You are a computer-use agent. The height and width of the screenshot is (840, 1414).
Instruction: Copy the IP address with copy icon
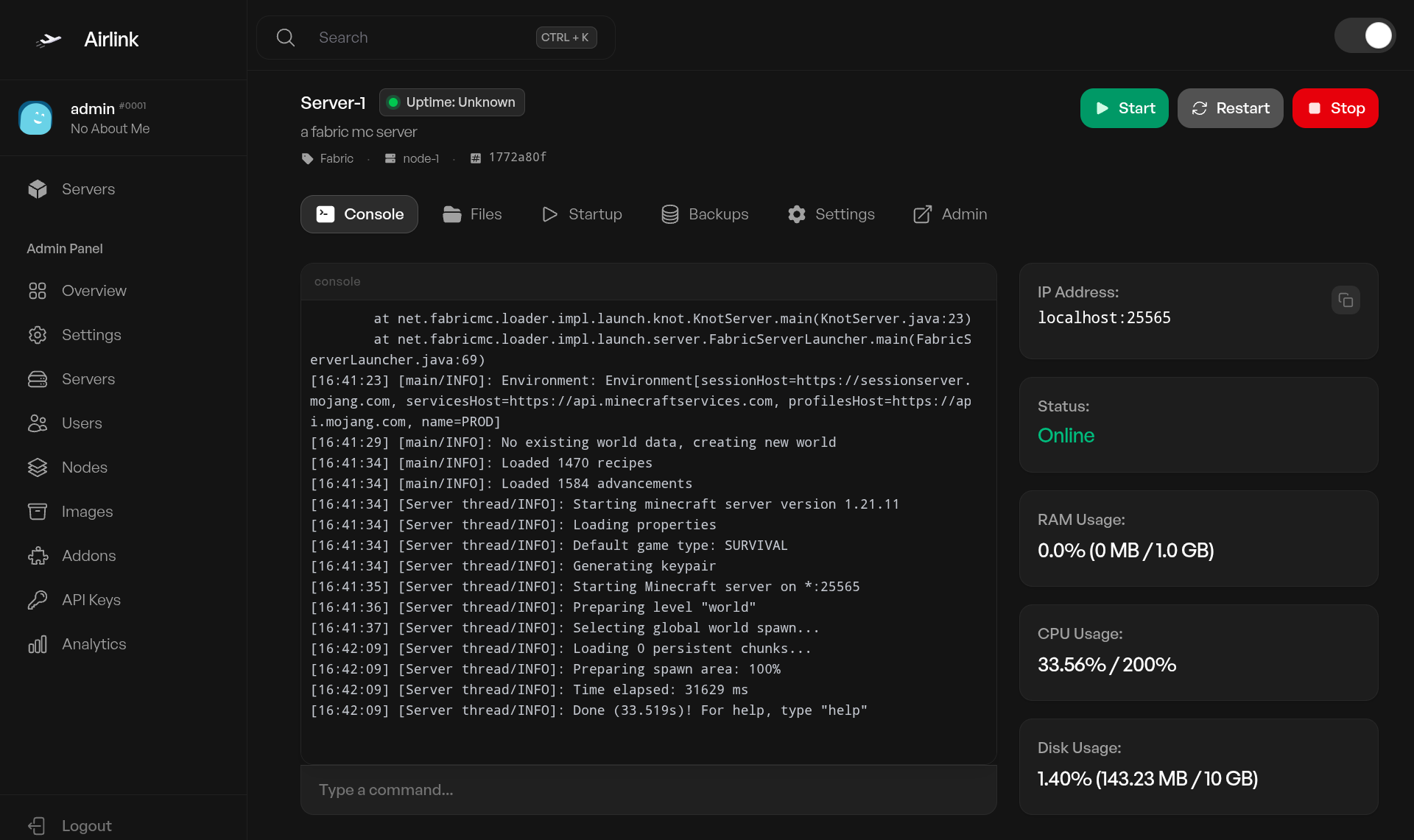(1345, 300)
